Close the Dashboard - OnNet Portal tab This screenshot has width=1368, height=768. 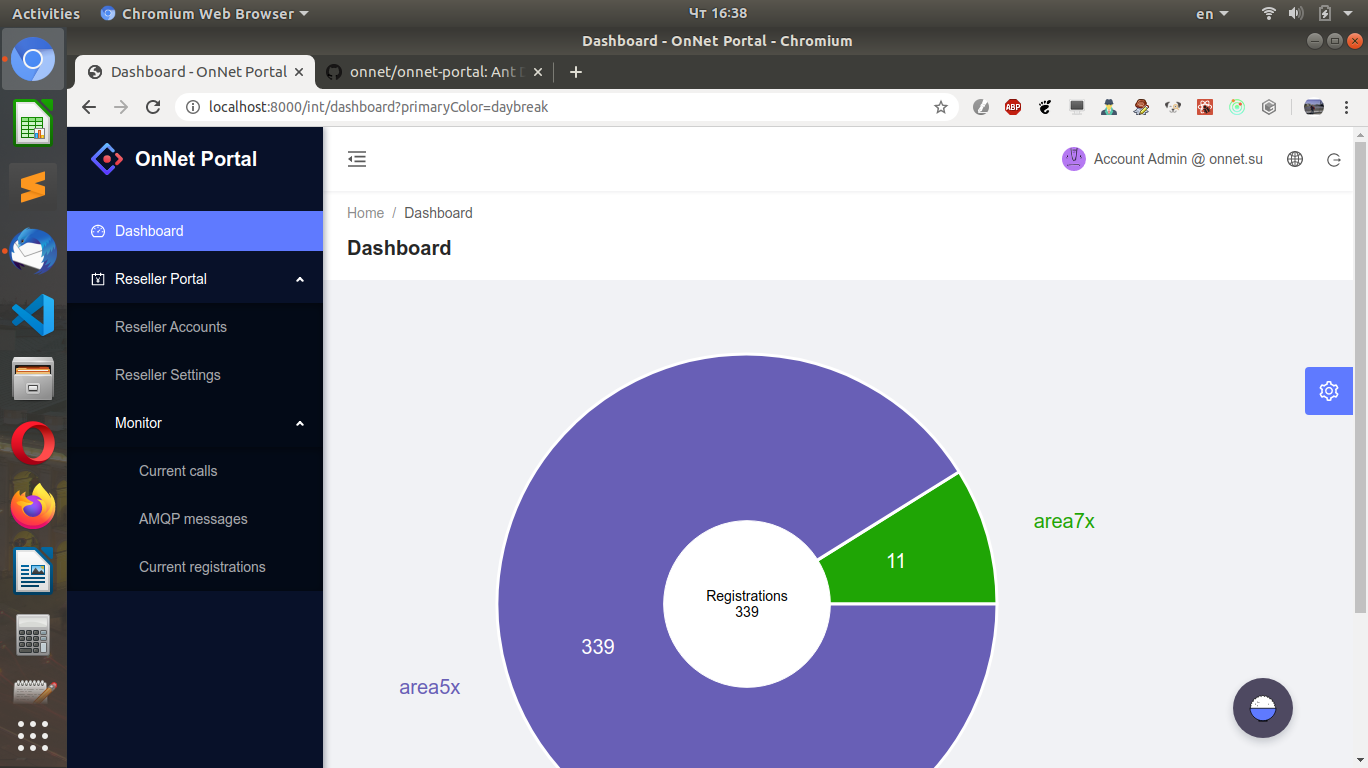[x=300, y=72]
